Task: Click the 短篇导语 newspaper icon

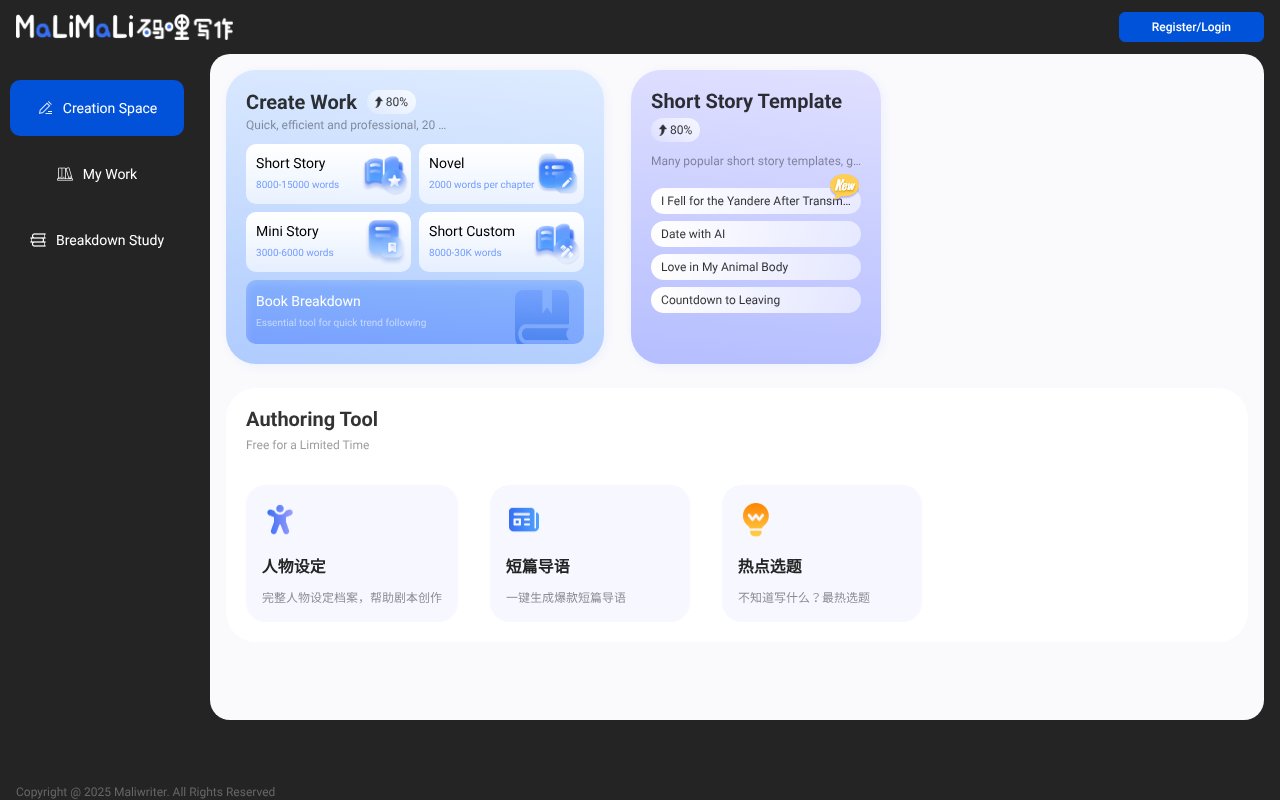Action: click(x=524, y=520)
